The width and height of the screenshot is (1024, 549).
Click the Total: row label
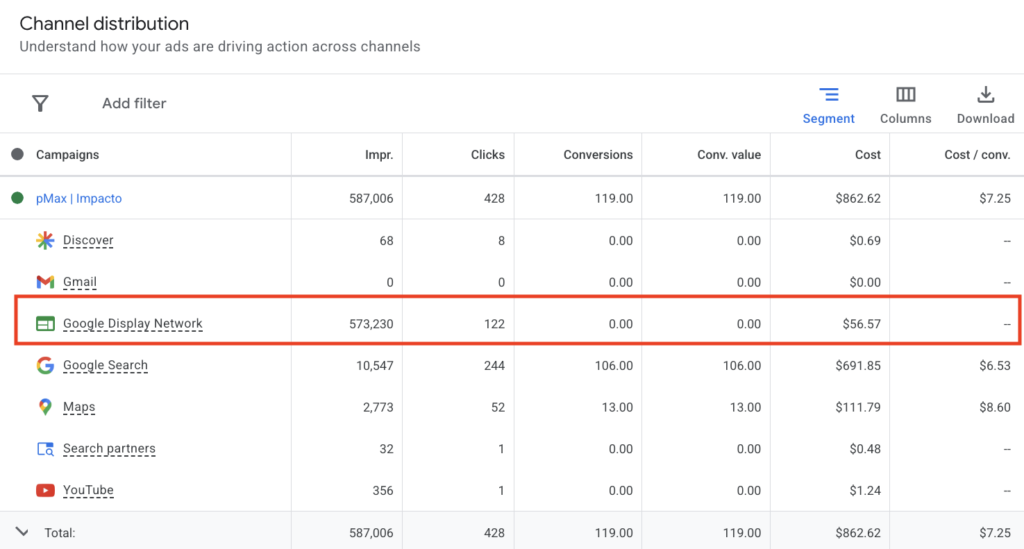point(59,533)
